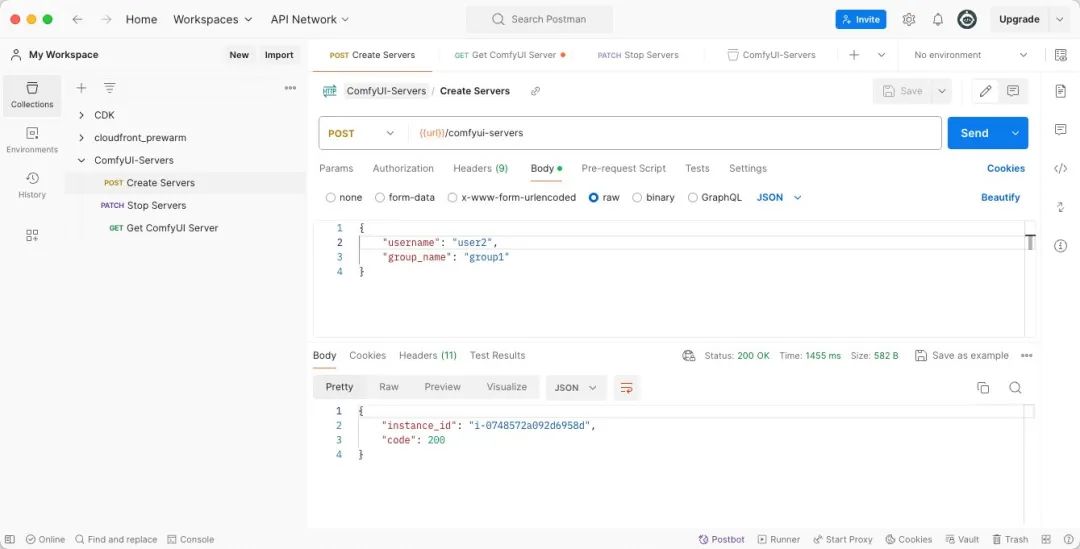1080x549 pixels.
Task: Open new tab with plus icon
Action: coord(854,55)
